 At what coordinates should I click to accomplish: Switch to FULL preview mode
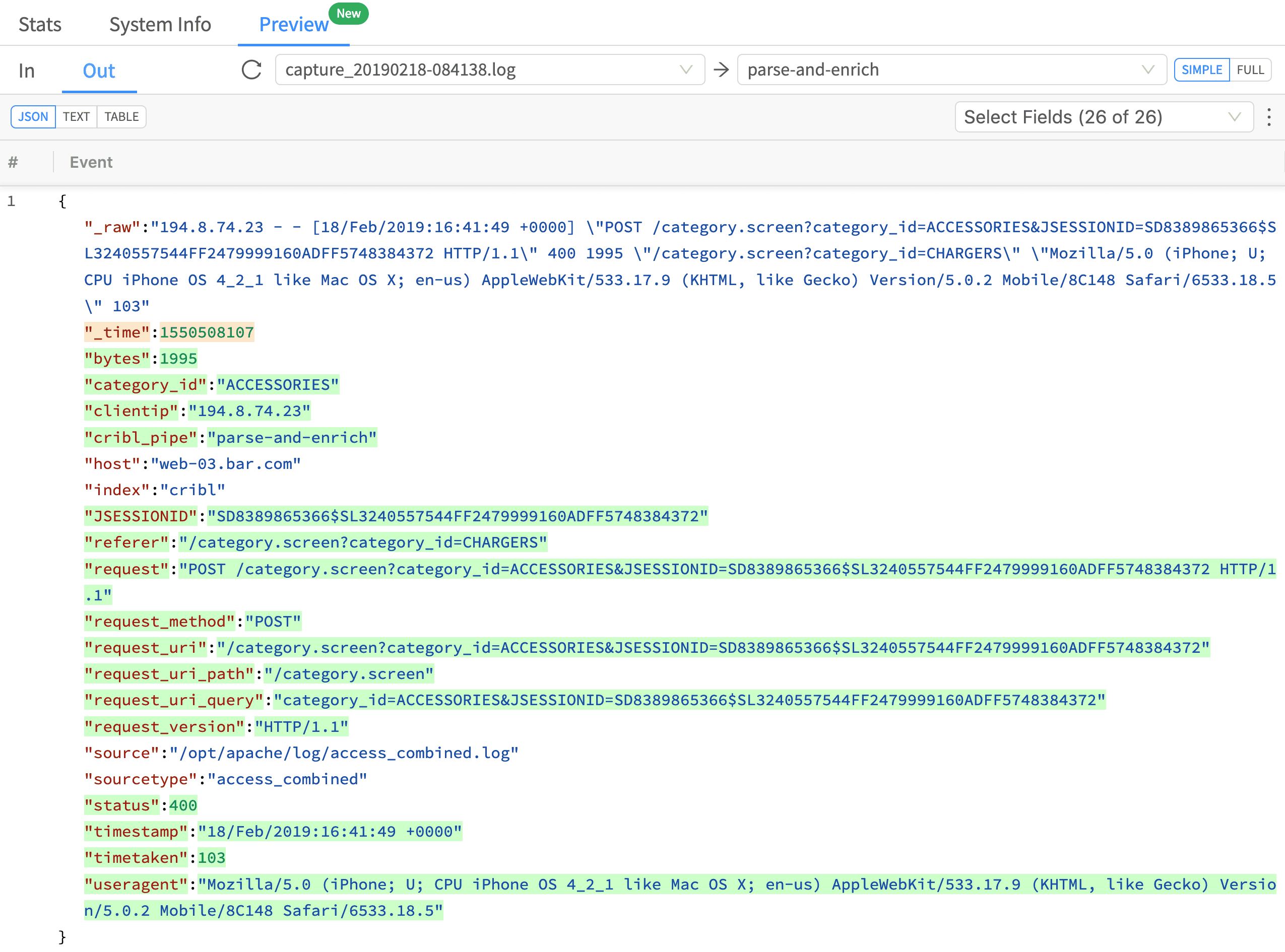pos(1250,70)
